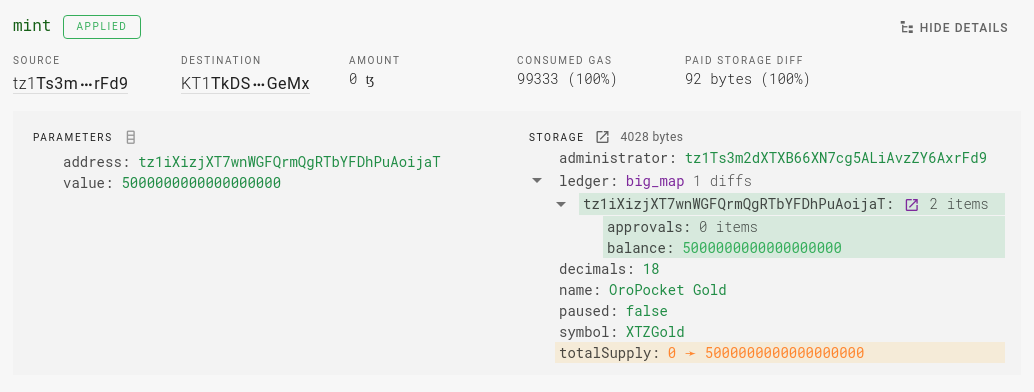Click the APPLIED status badge
This screenshot has width=1034, height=392.
102,27
